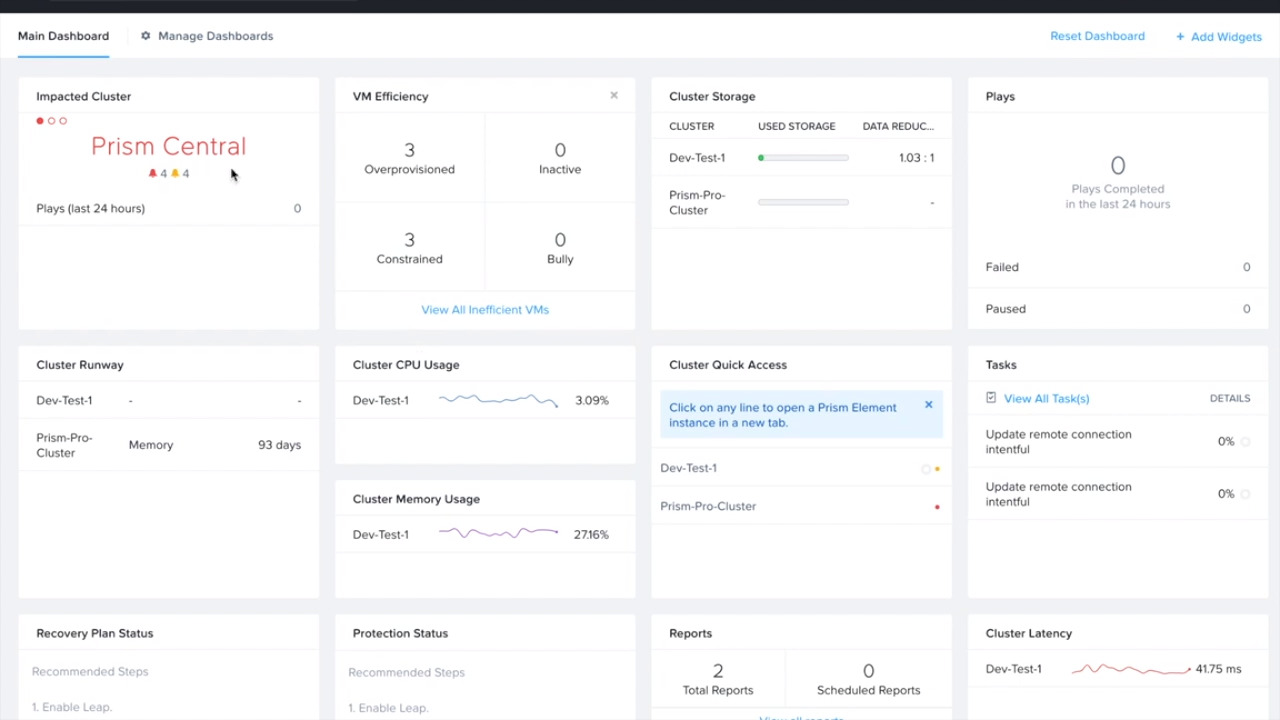
Task: Click the Paused plays row
Action: coord(1117,309)
